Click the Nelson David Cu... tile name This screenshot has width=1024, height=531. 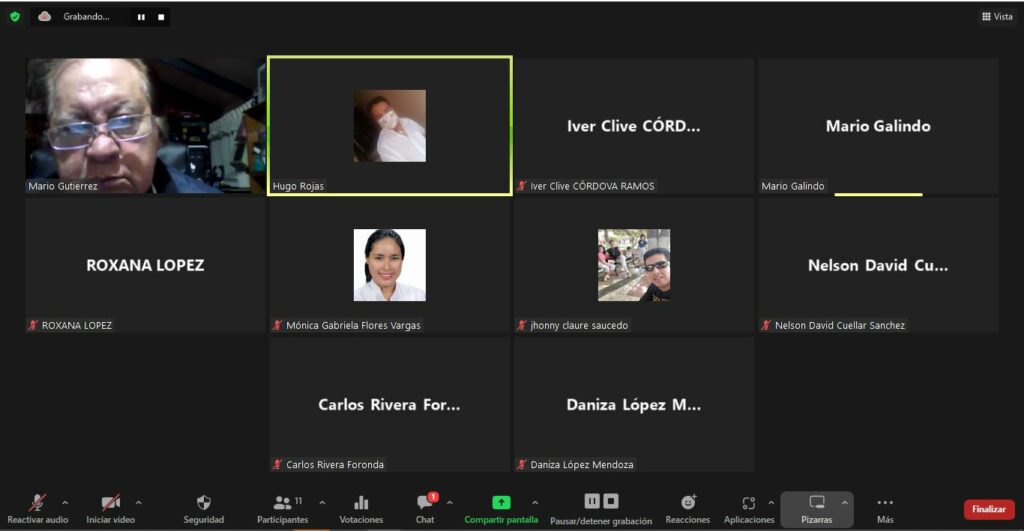pos(878,265)
